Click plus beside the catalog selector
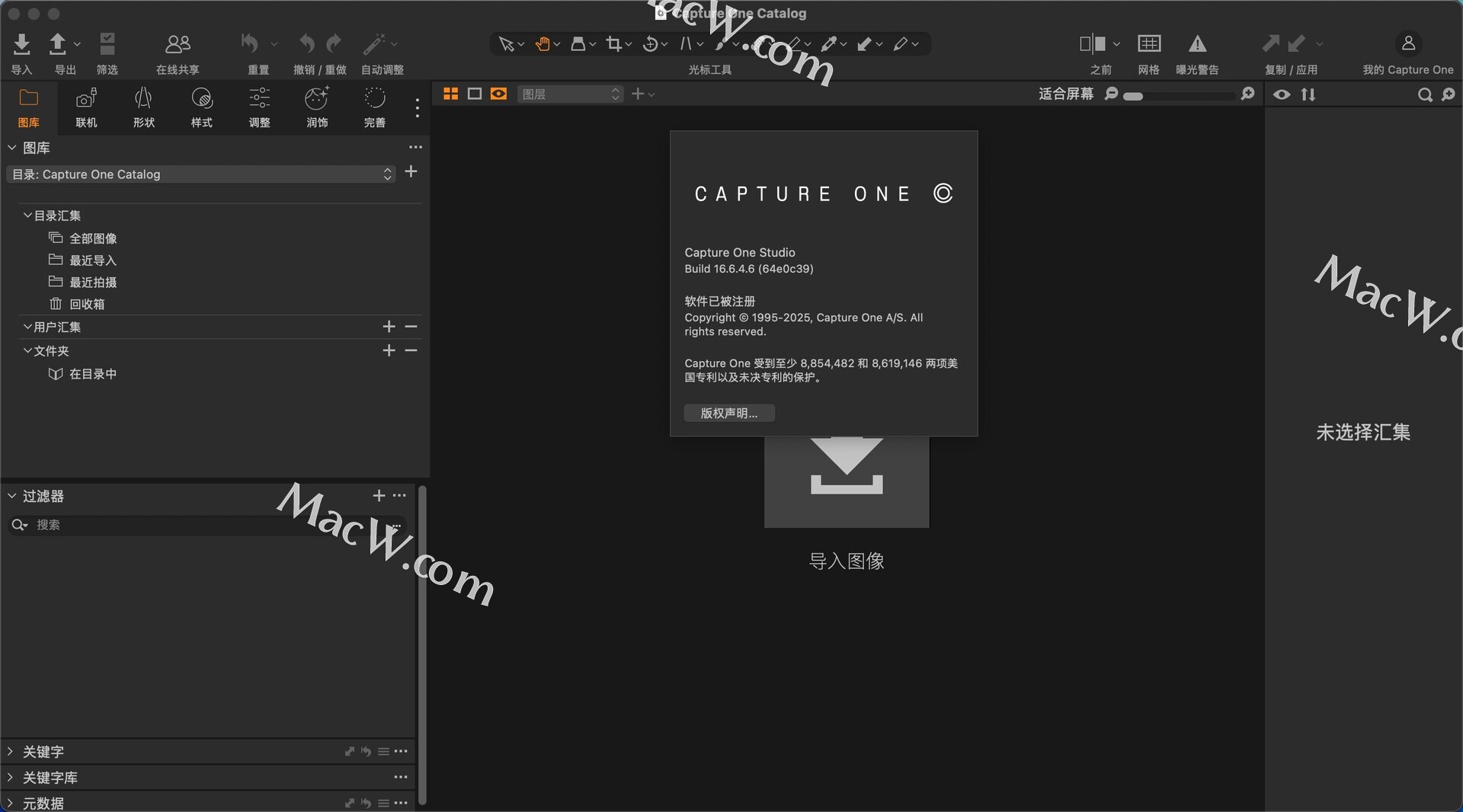1463x812 pixels. 411,171
